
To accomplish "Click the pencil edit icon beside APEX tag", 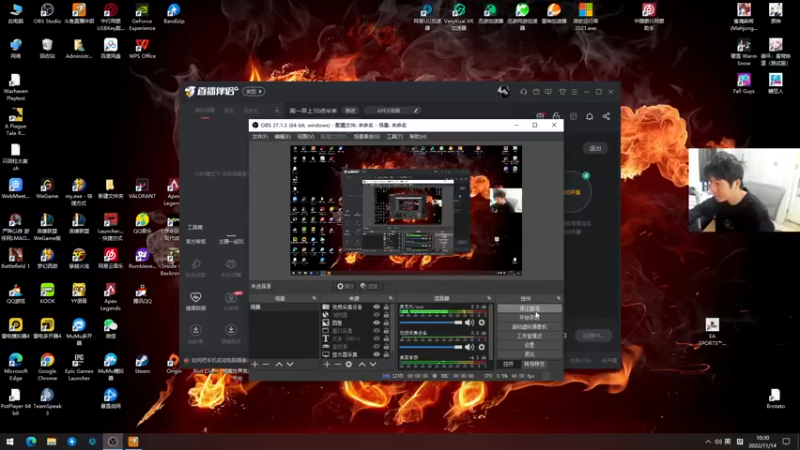I will point(416,111).
